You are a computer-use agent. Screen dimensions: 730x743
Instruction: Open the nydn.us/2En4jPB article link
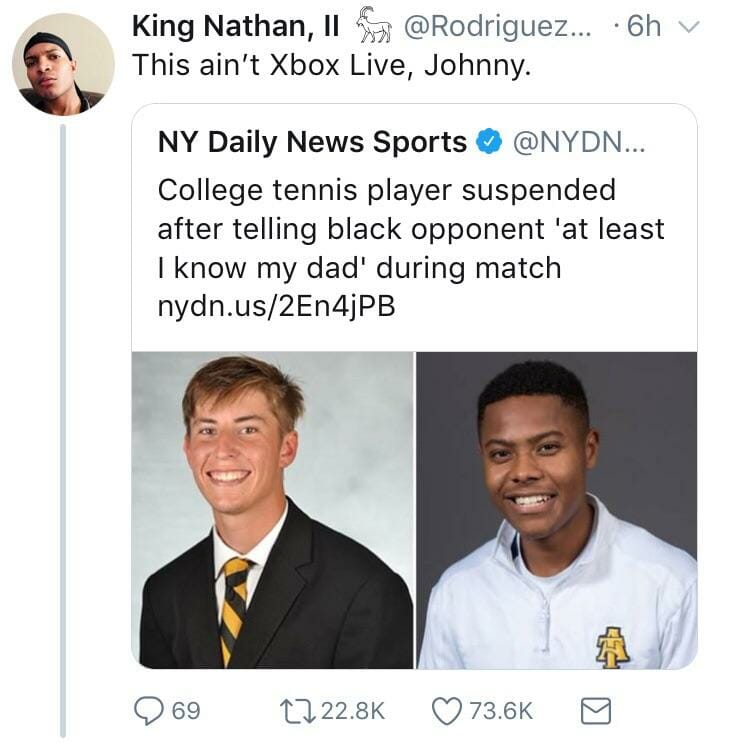pos(276,307)
